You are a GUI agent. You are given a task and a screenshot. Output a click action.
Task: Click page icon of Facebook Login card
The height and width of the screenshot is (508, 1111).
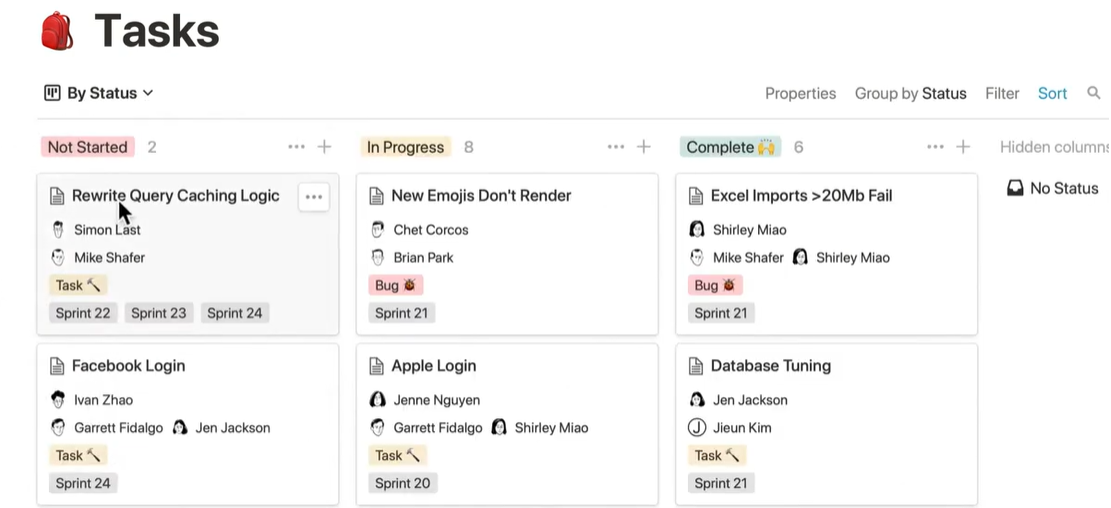[x=57, y=366]
